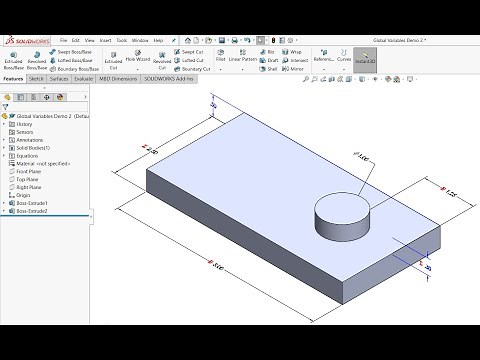Open the FeatureManager design tree tab
Image resolution: width=480 pixels, height=360 pixels.
click(8, 97)
